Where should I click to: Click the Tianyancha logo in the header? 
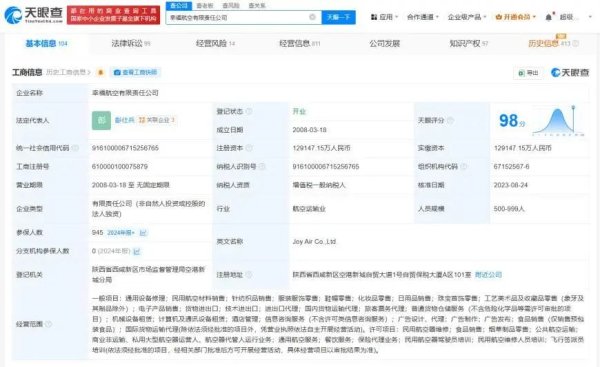click(x=33, y=15)
